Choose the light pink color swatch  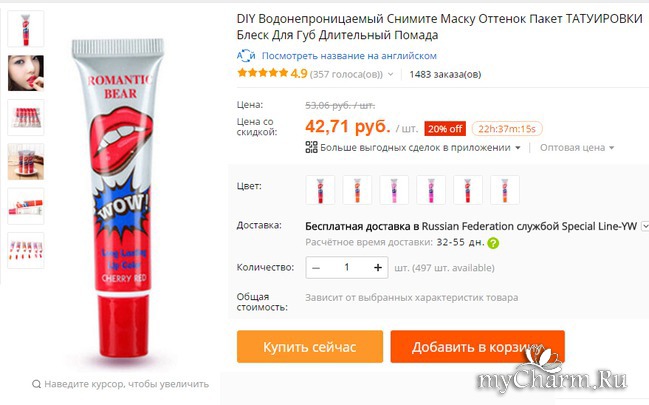pos(394,190)
